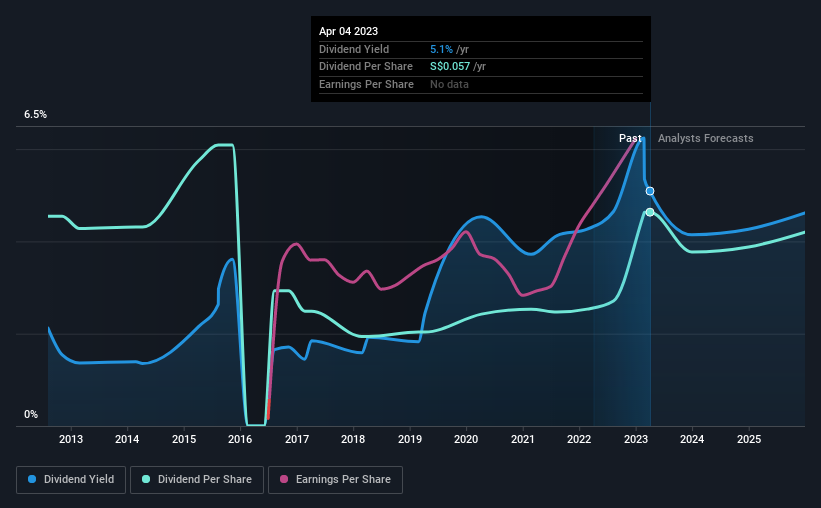Click the 'Past' label on the chart

pyautogui.click(x=630, y=138)
